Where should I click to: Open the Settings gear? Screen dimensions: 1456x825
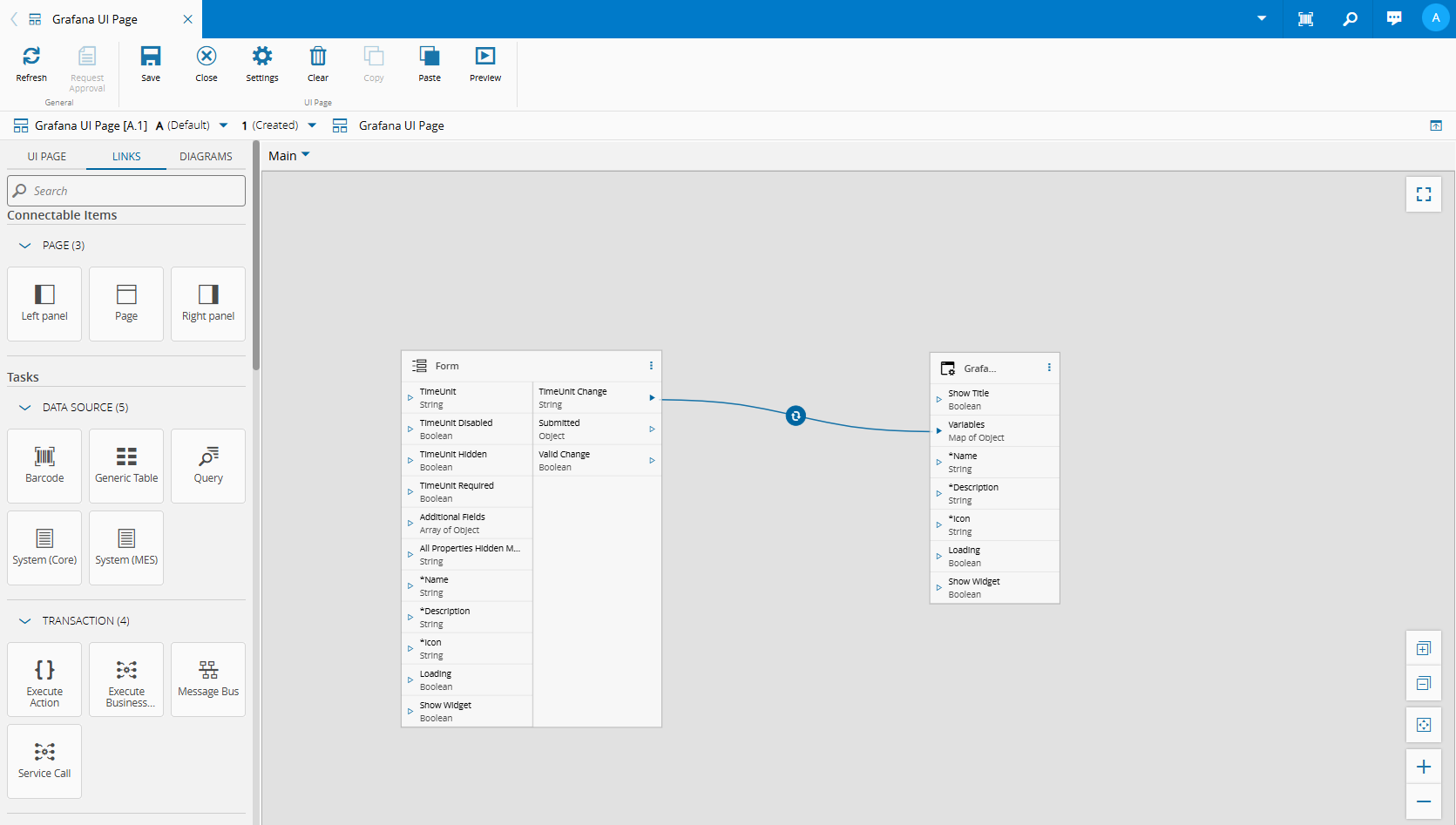tap(262, 57)
